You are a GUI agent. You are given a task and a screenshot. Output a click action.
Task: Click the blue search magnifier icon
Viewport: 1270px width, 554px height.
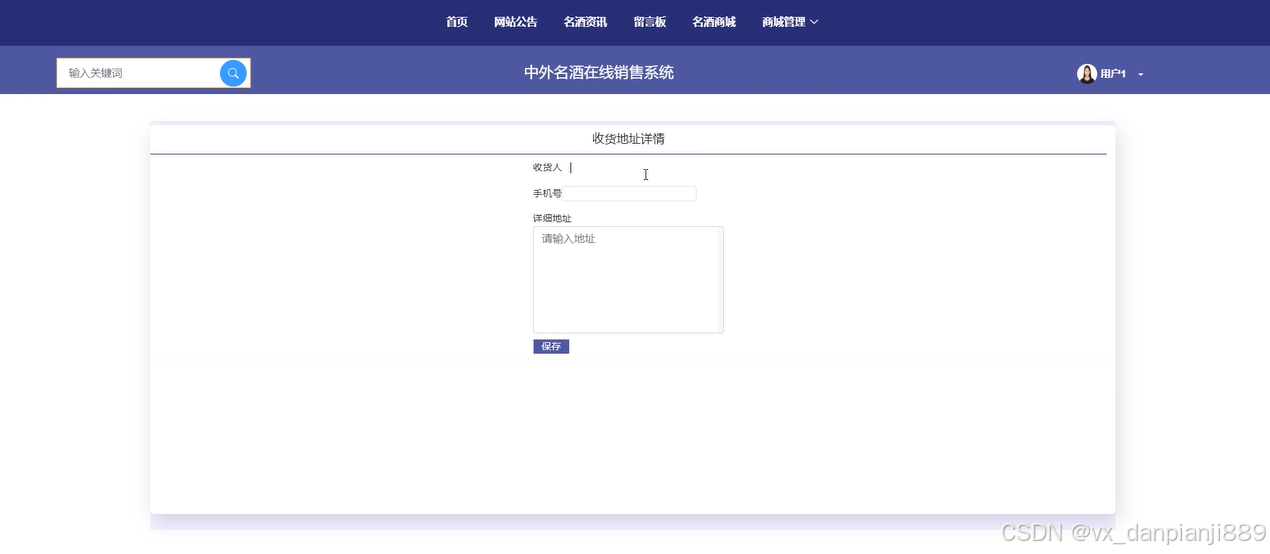point(233,73)
